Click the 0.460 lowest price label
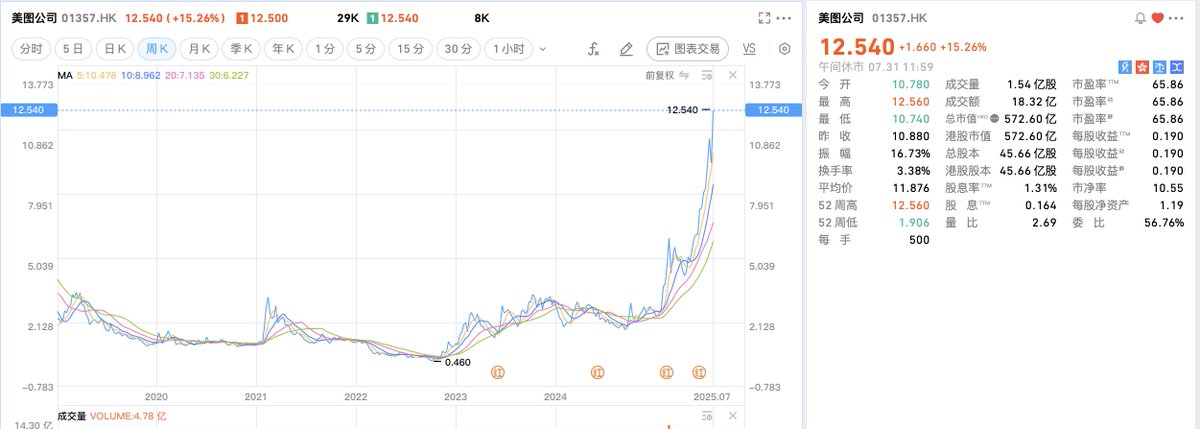The image size is (1200, 429). point(457,363)
